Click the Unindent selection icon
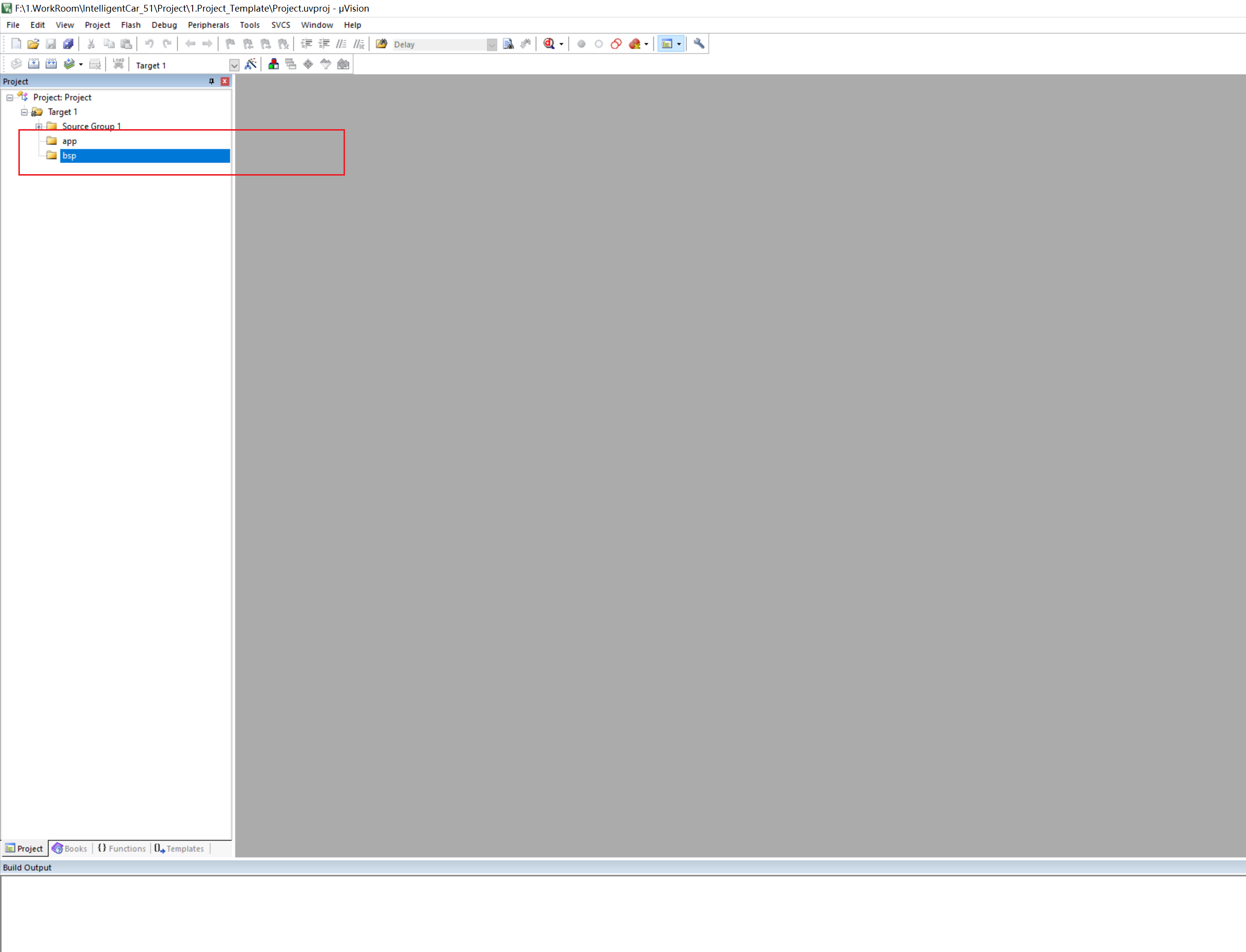 coord(324,44)
